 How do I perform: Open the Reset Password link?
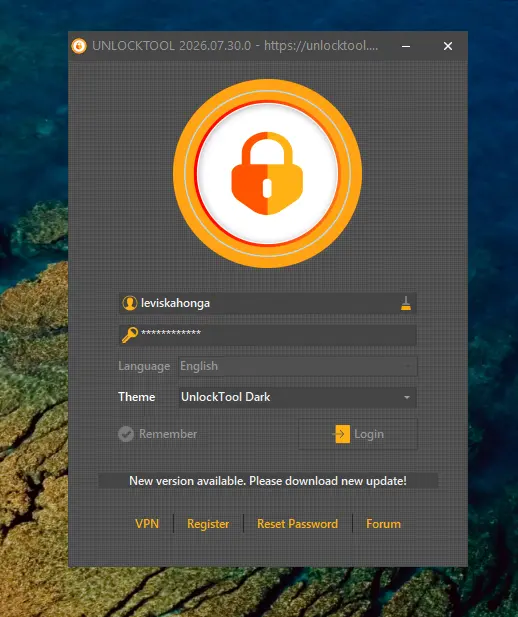[x=297, y=524]
